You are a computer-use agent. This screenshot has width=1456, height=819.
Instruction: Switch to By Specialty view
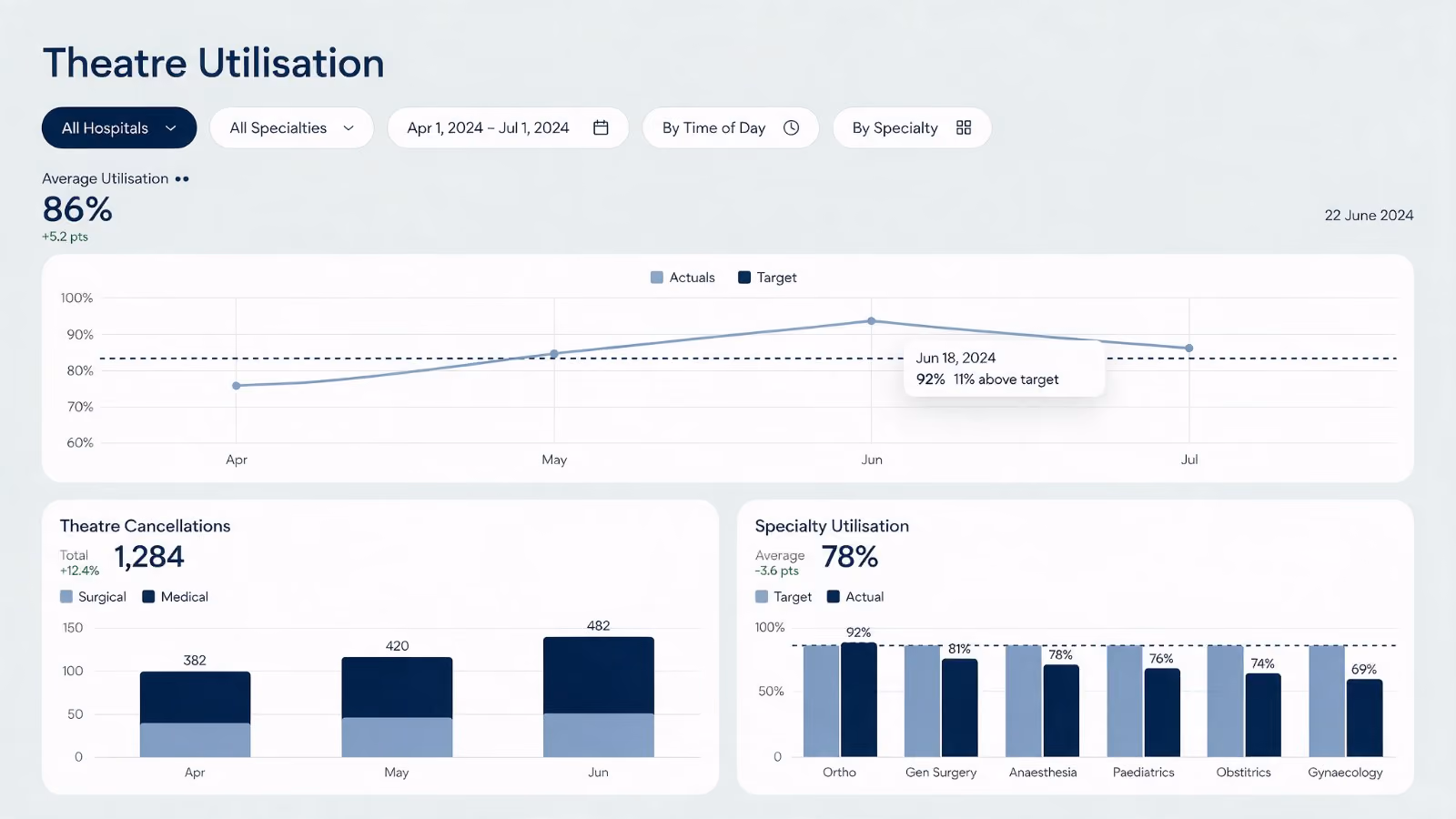coord(912,128)
